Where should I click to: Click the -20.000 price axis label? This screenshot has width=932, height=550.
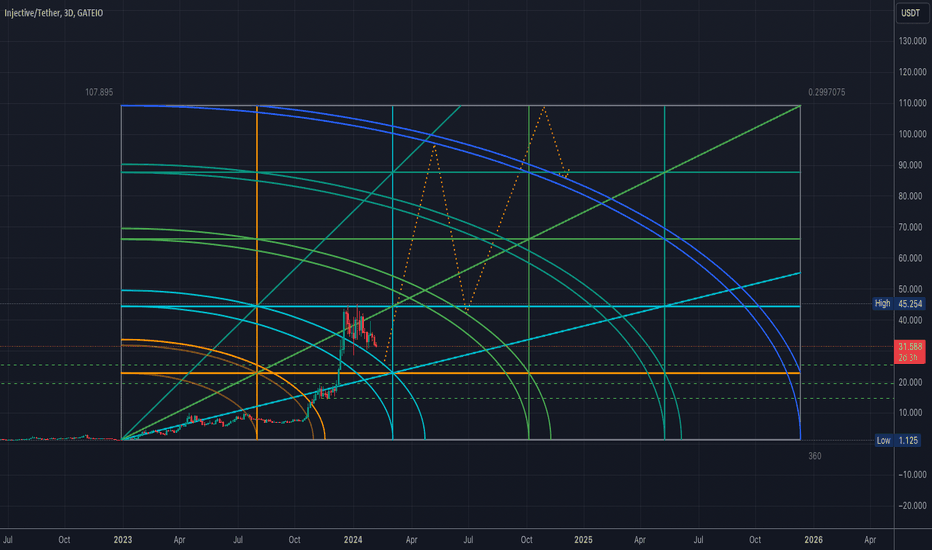[x=912, y=505]
